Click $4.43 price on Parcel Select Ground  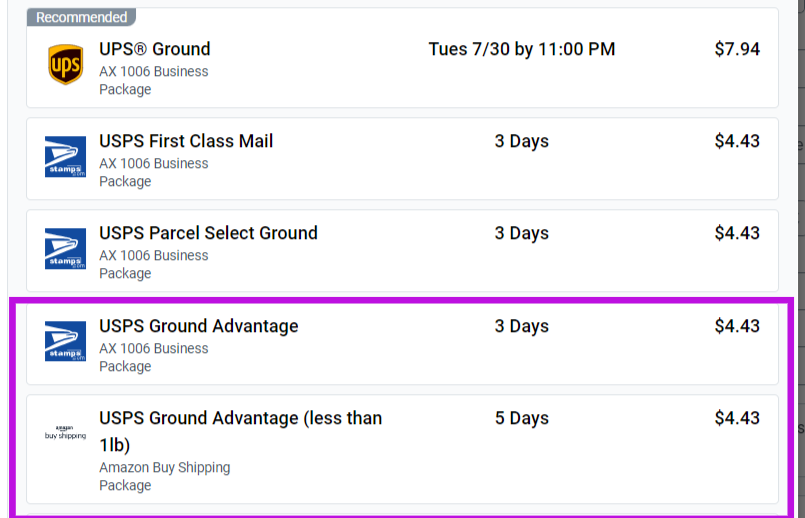coord(737,233)
